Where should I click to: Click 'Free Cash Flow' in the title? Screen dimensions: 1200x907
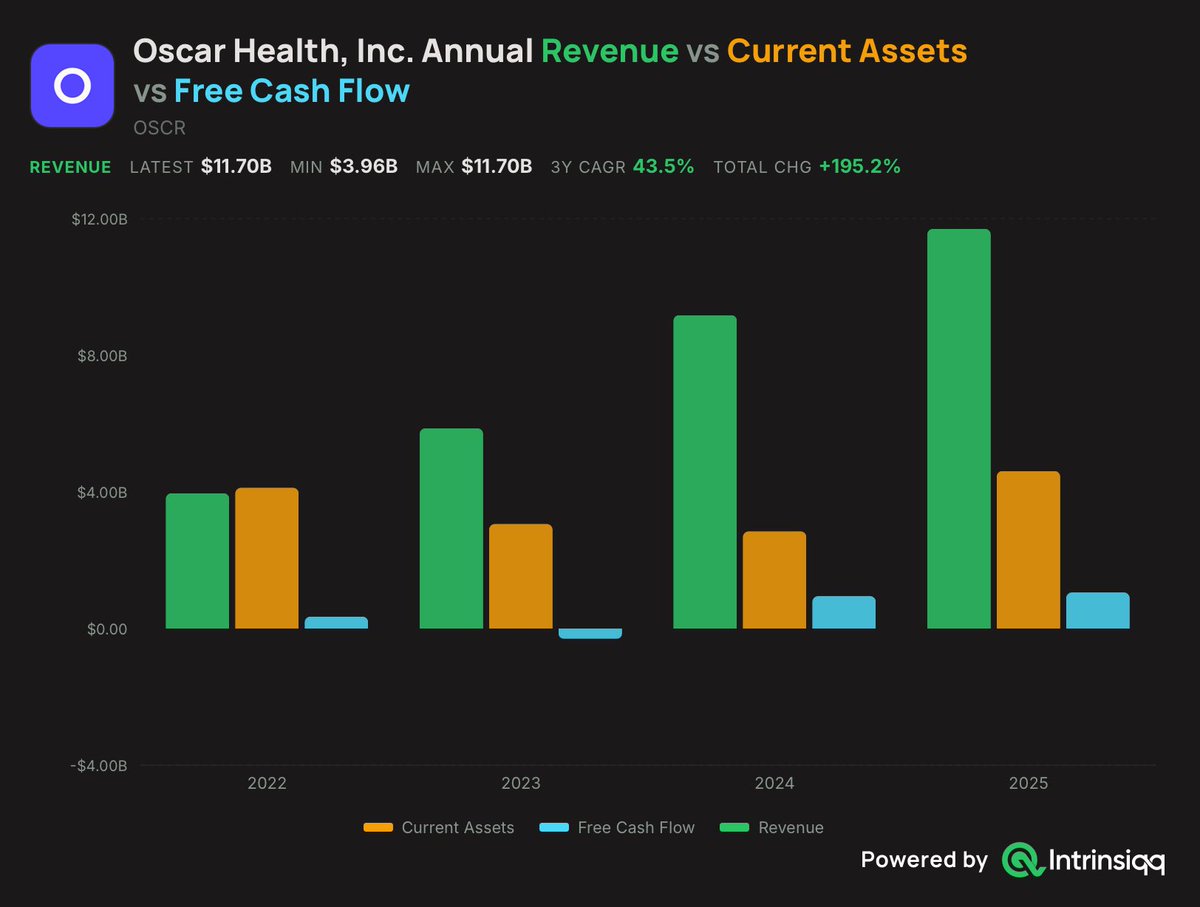click(x=292, y=91)
